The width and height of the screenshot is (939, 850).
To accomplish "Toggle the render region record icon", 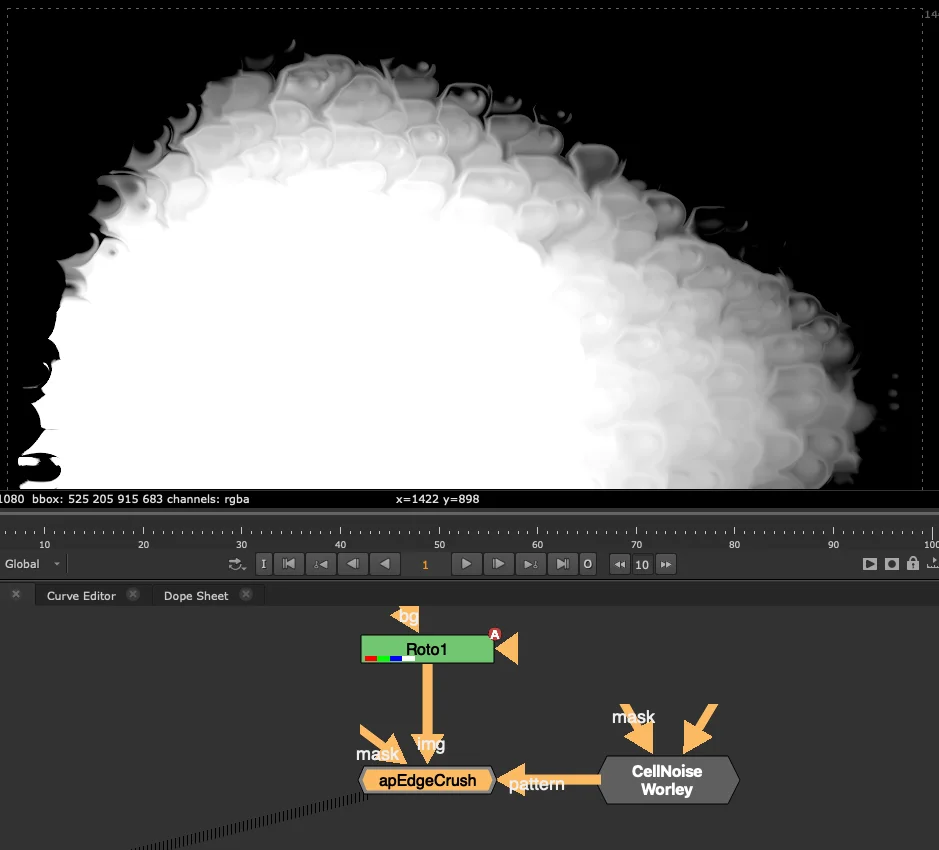I will point(891,564).
